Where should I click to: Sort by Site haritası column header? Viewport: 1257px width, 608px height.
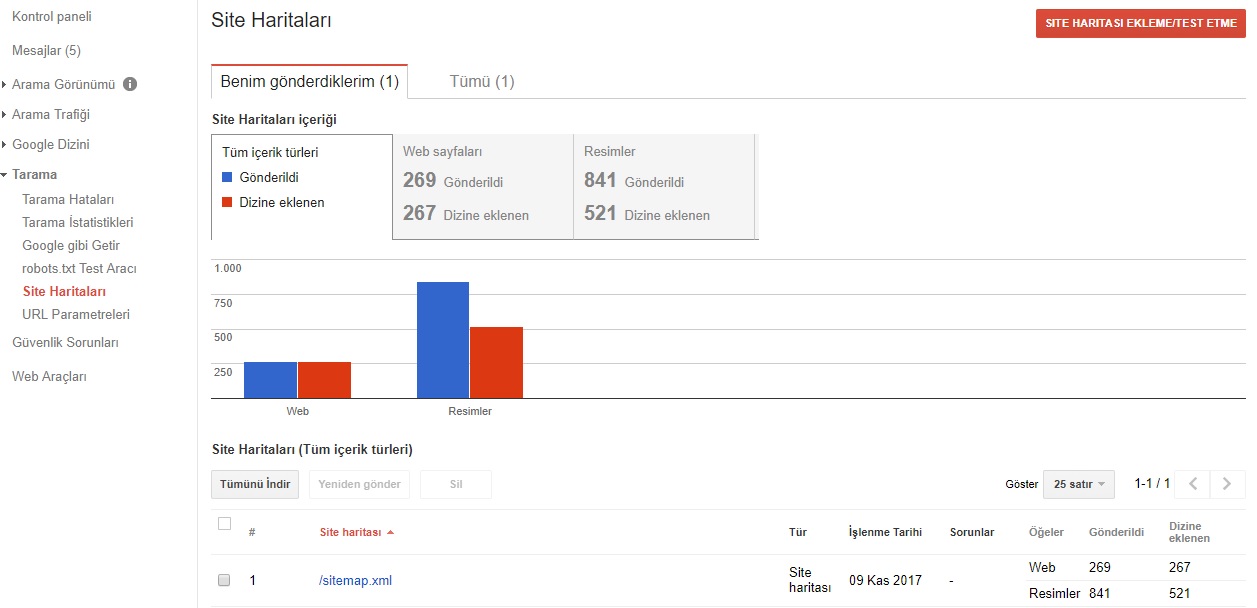[x=350, y=533]
